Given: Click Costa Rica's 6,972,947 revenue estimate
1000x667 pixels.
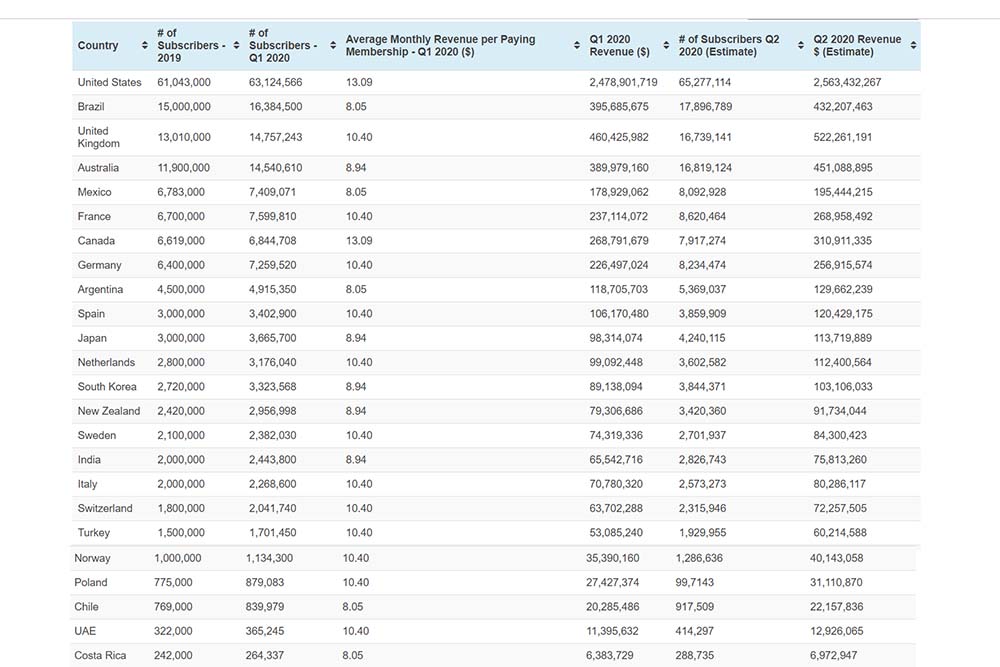Looking at the screenshot, I should tap(834, 655).
